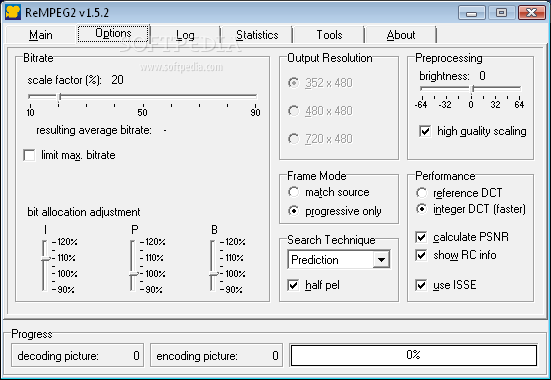Screen dimensions: 551x380
Task: Maximize the ReMPEG2 window
Action: click(501, 13)
